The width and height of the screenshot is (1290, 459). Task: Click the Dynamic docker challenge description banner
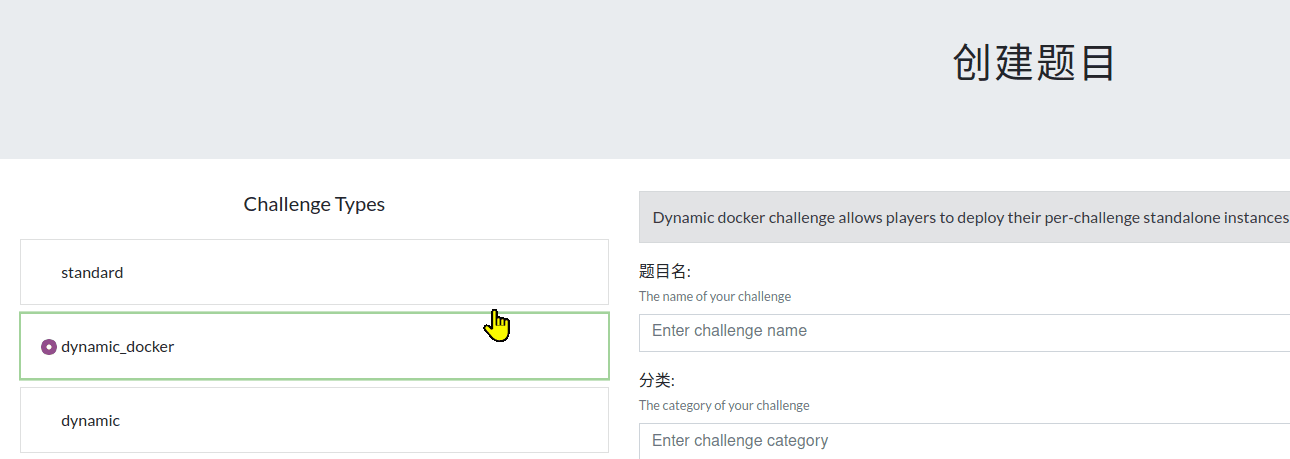[964, 217]
